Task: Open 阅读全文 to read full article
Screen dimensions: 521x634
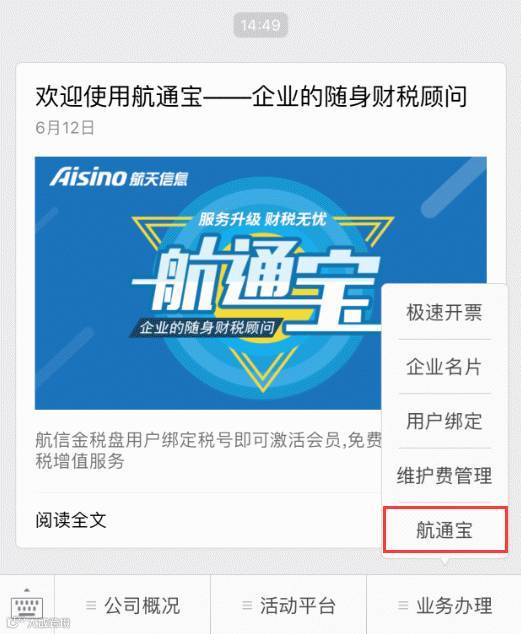Action: click(x=71, y=520)
